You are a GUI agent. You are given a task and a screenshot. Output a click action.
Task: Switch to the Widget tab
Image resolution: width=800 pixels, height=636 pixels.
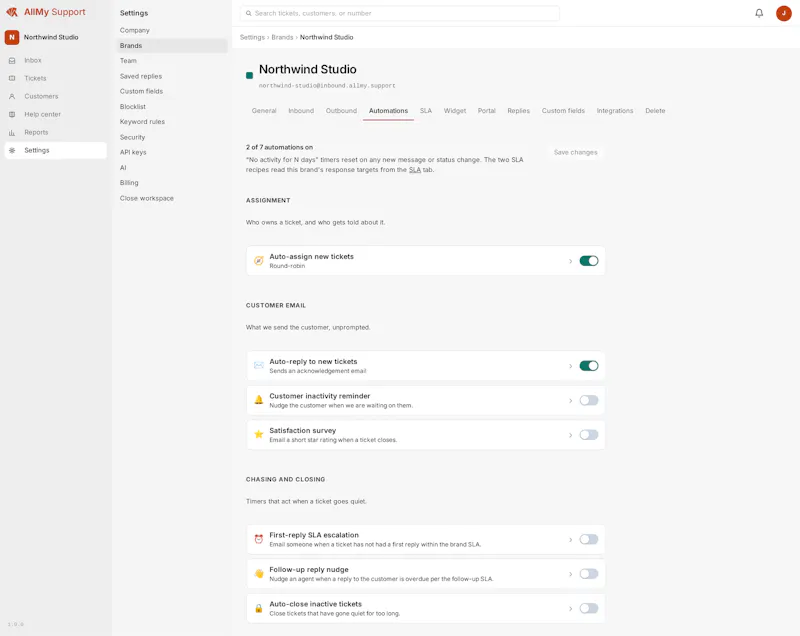click(x=455, y=111)
